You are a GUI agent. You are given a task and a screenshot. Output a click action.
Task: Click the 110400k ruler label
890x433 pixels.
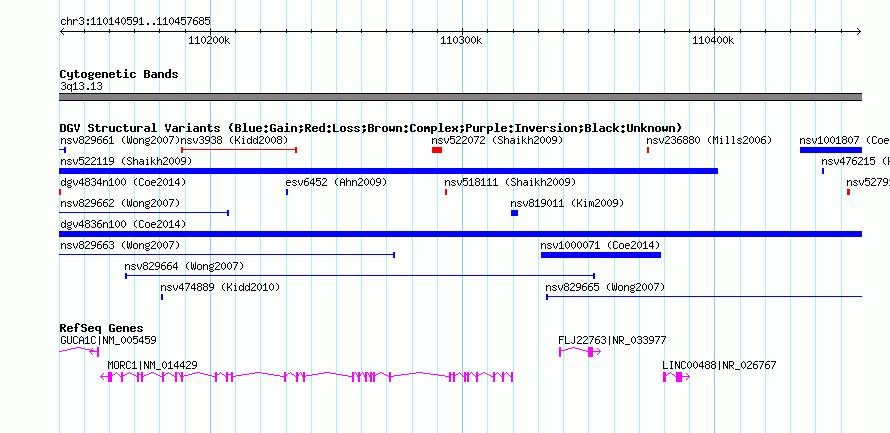pos(713,40)
